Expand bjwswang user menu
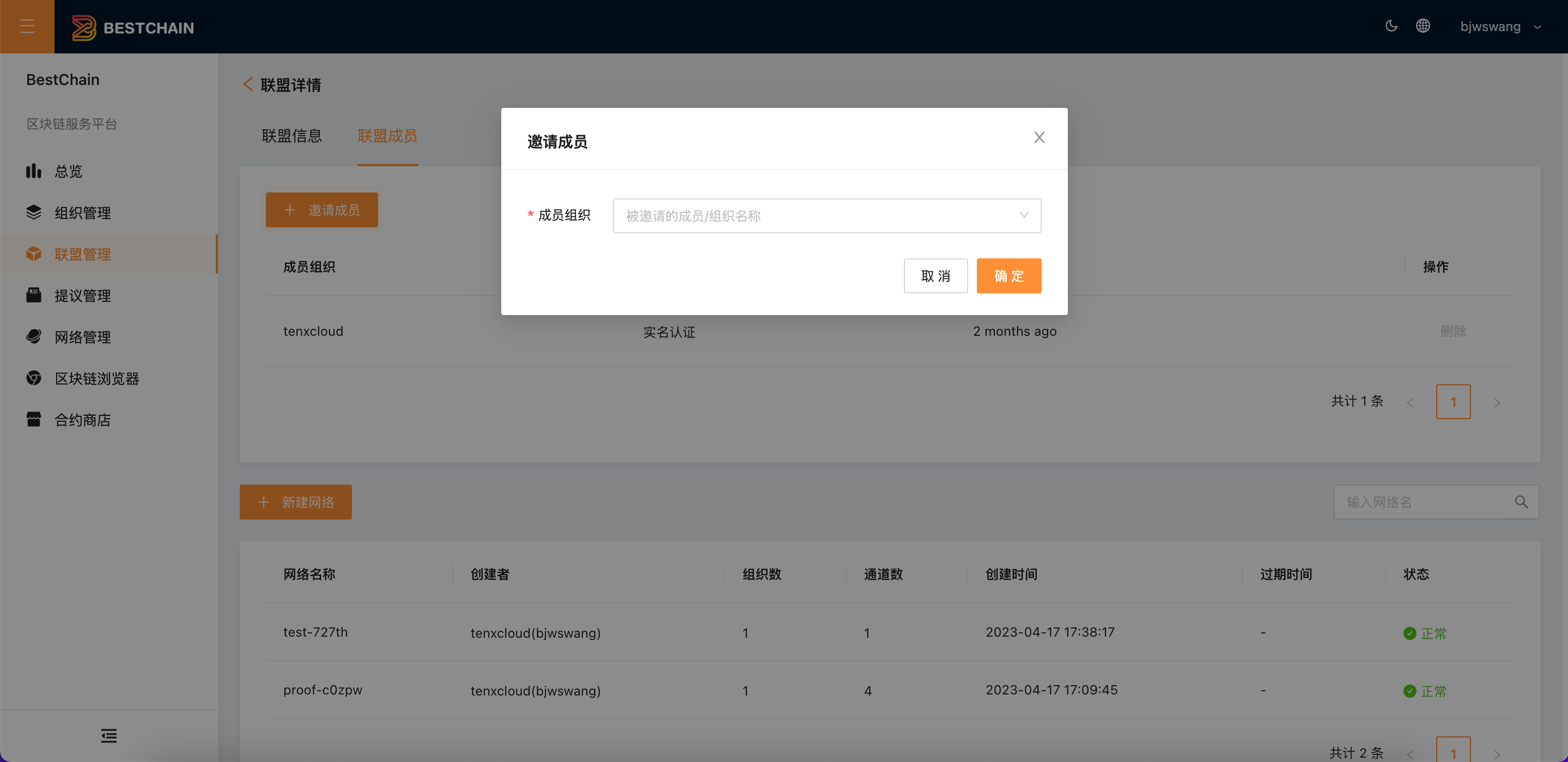The image size is (1568, 762). click(x=1500, y=27)
